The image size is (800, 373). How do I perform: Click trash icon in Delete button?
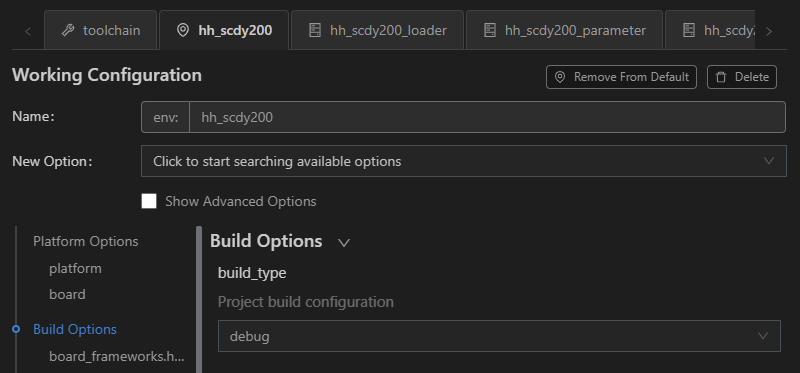721,77
